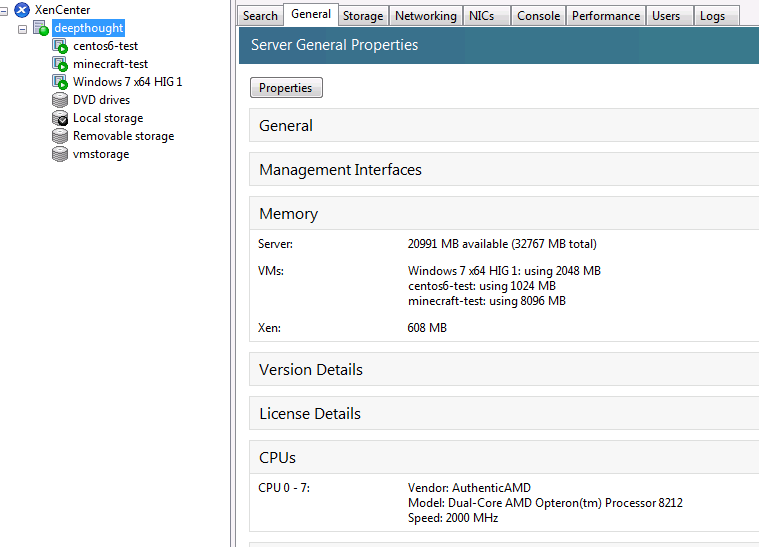The image size is (759, 547).
Task: Click the XenCenter root icon
Action: click(22, 10)
